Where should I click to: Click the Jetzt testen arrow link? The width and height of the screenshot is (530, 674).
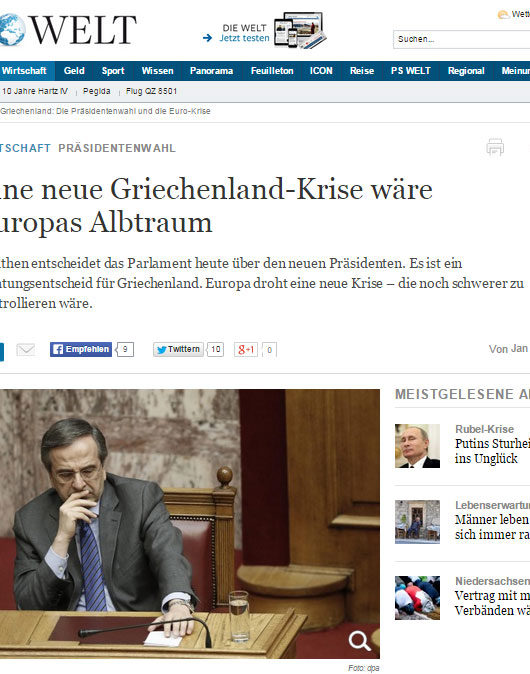[x=236, y=38]
